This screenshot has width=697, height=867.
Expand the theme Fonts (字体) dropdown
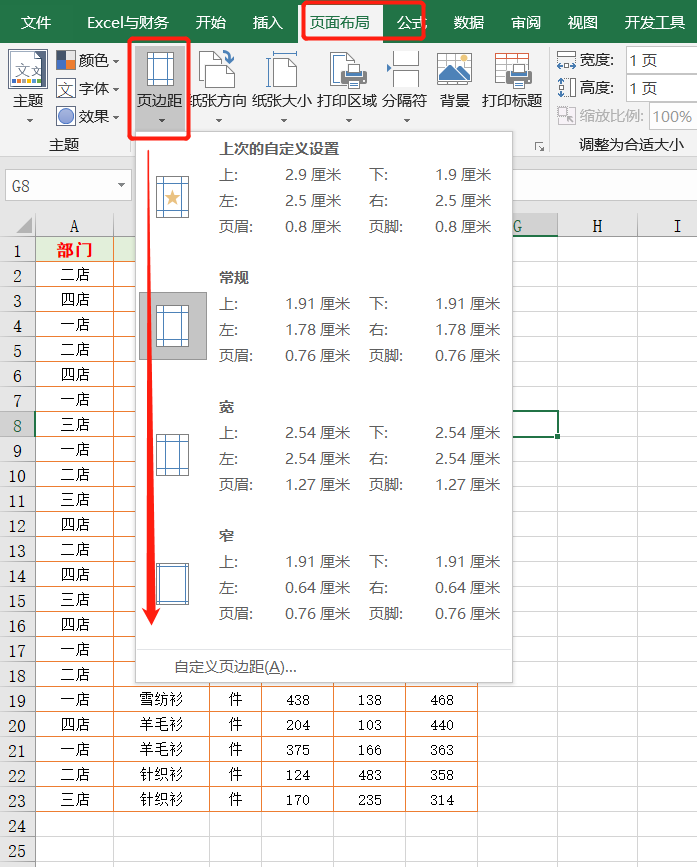pyautogui.click(x=88, y=89)
